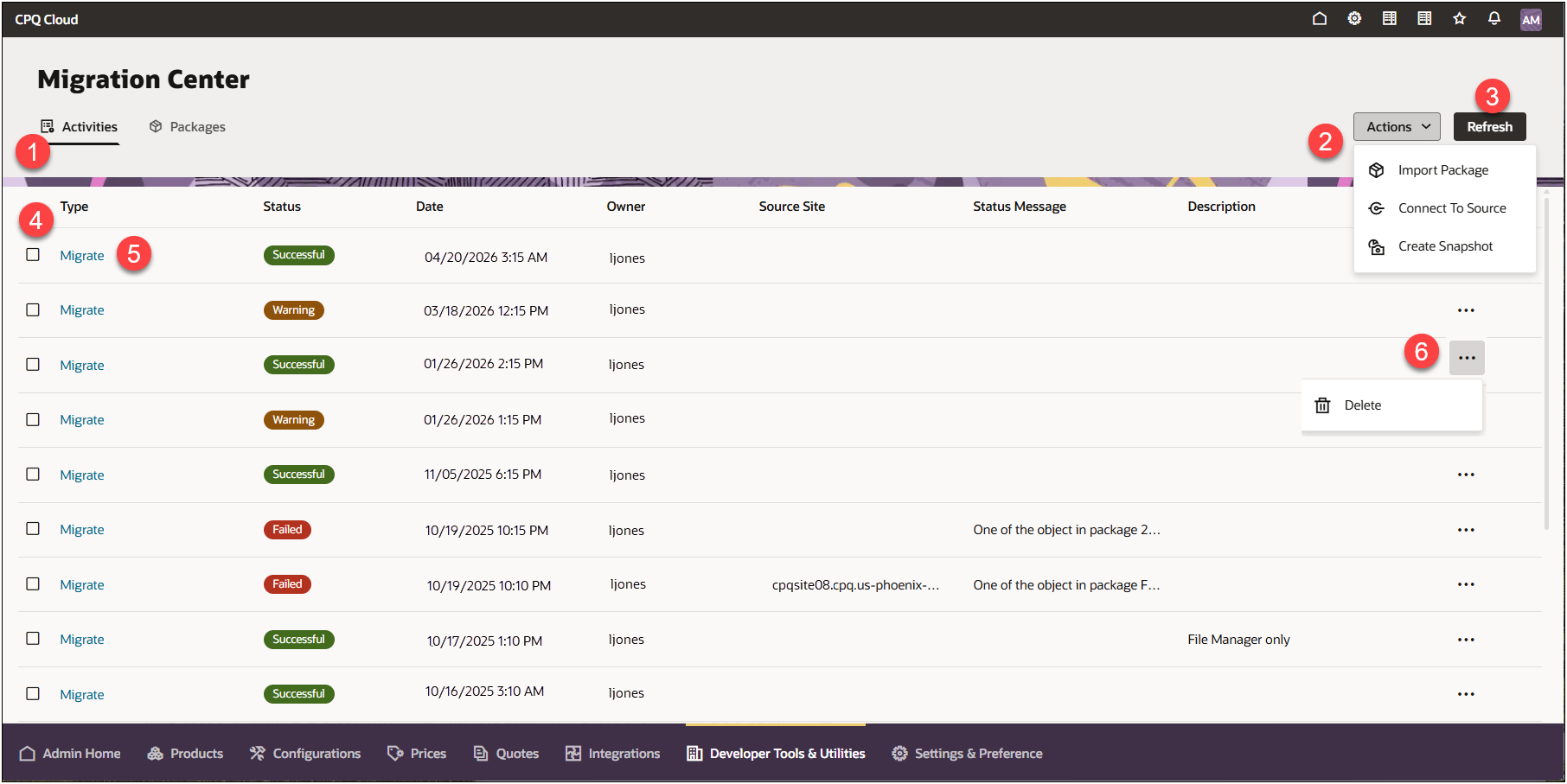
Task: Click source site cpqsite08.cpq.us-phoenix-…
Action: pos(855,585)
